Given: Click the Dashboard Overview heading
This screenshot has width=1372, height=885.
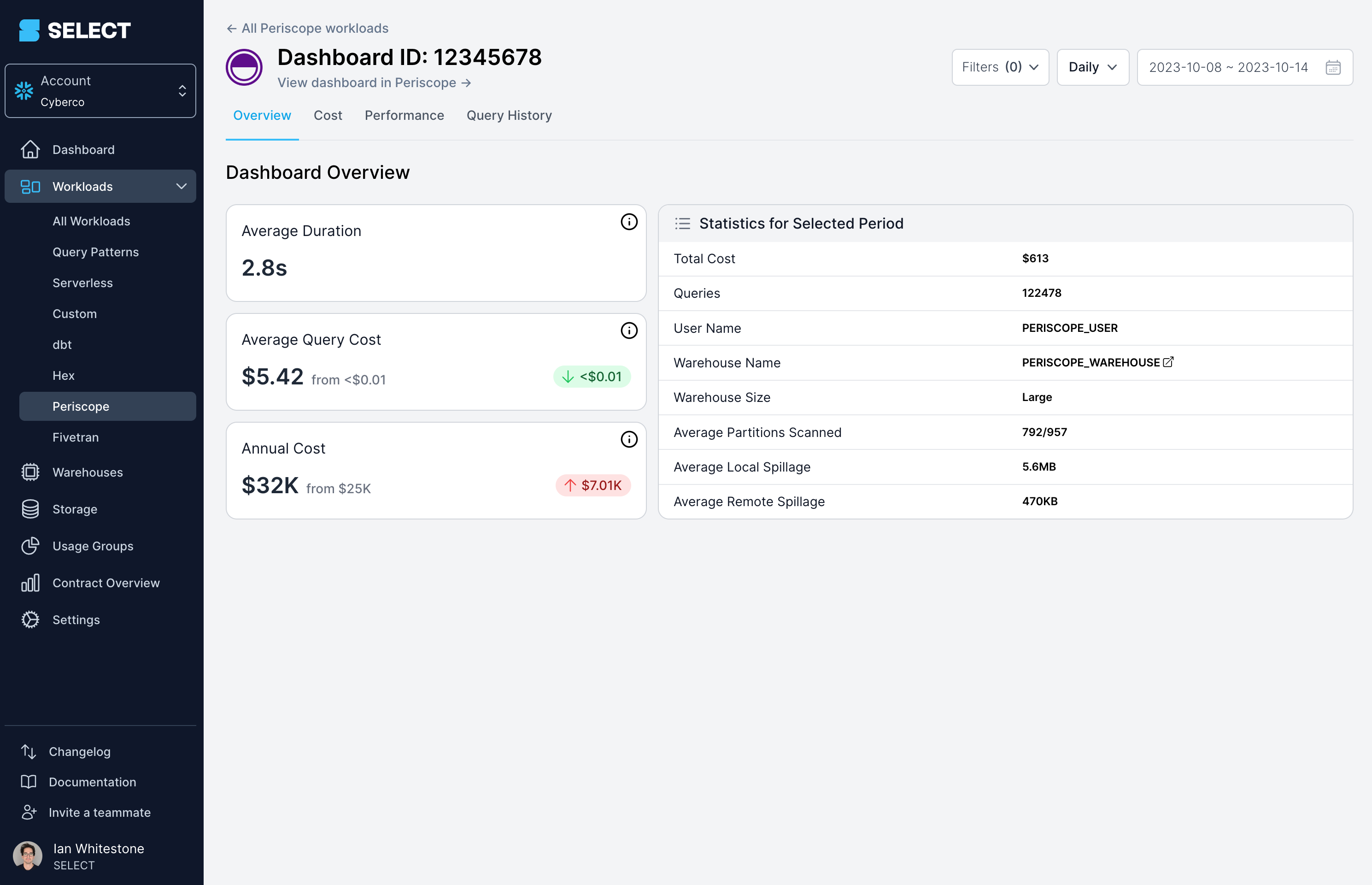Looking at the screenshot, I should coord(317,172).
